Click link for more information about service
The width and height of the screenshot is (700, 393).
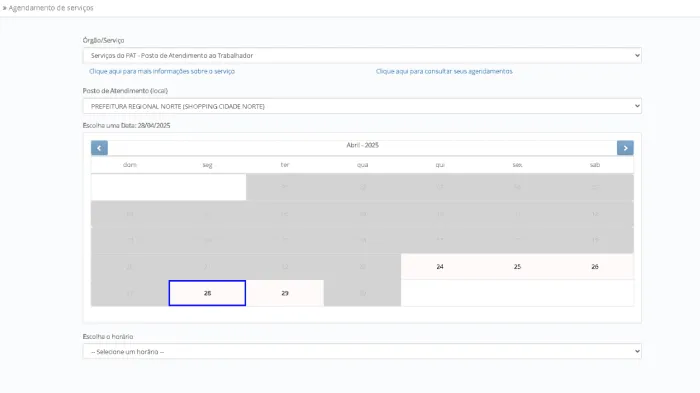(162, 71)
